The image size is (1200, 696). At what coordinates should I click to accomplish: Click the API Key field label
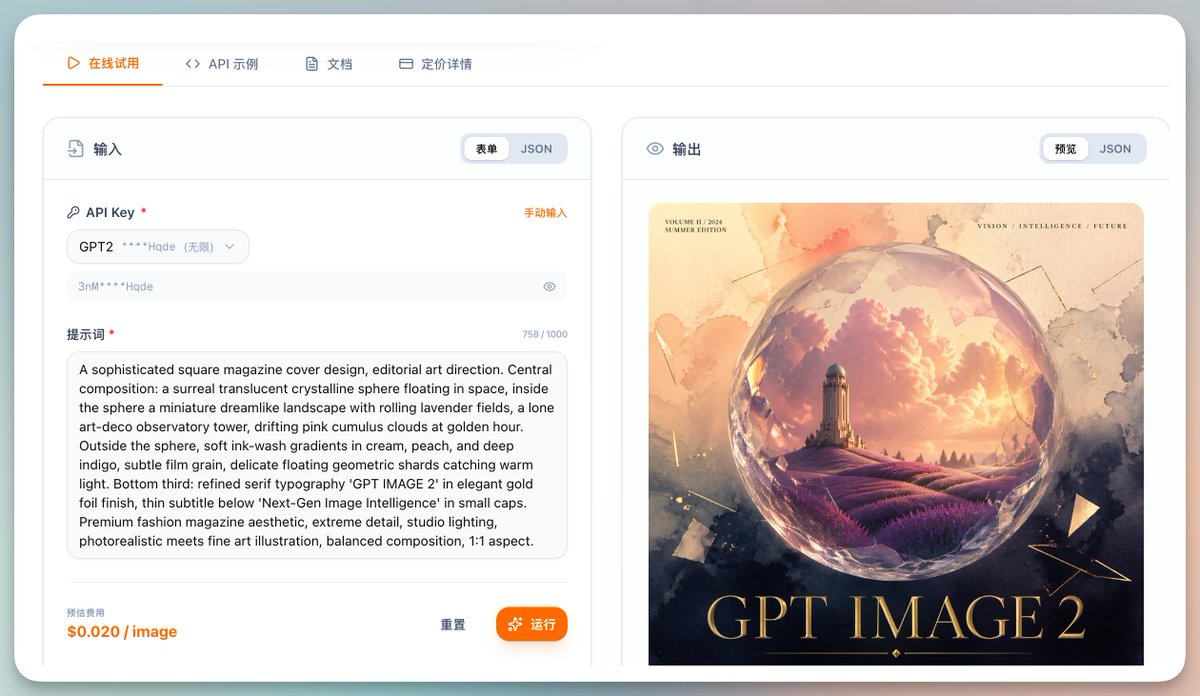[x=110, y=212]
